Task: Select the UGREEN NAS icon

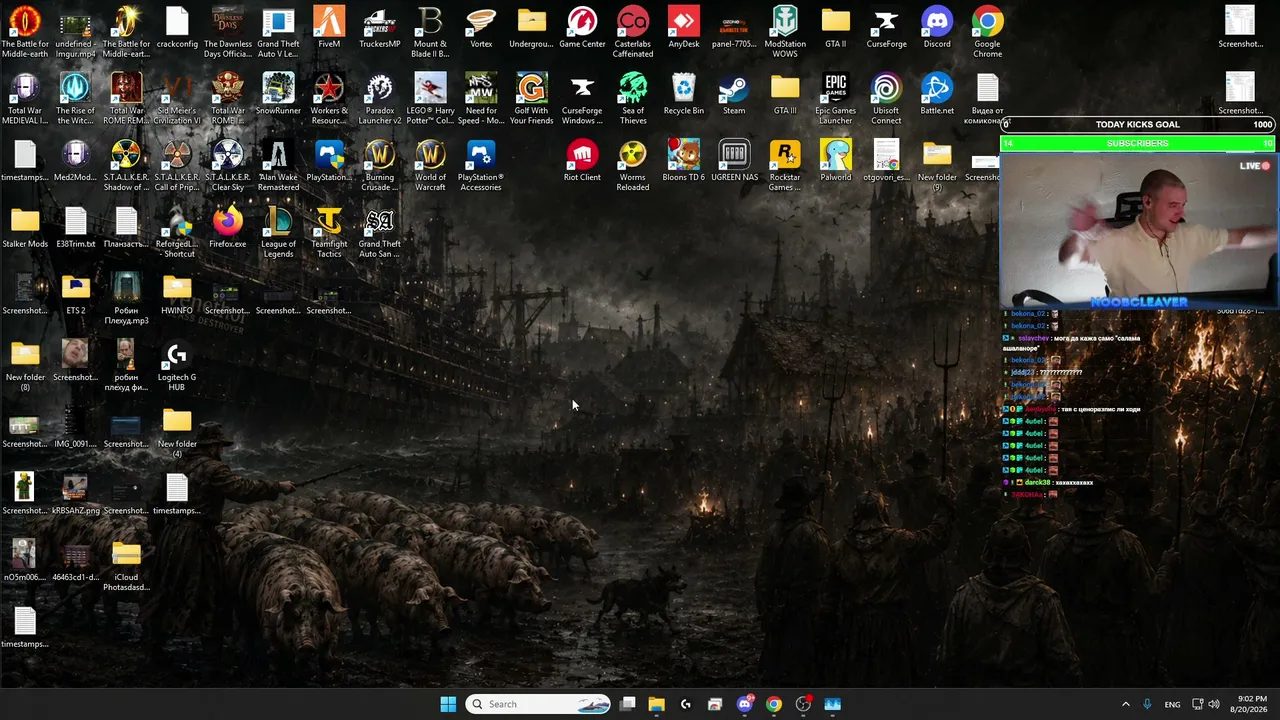Action: pyautogui.click(x=734, y=161)
